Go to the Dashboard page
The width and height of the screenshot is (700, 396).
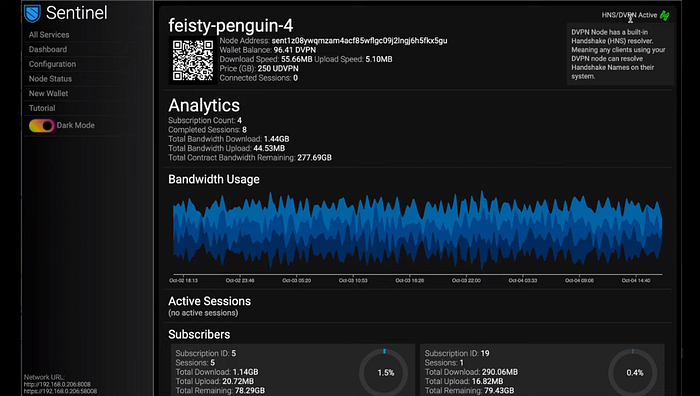tap(48, 50)
